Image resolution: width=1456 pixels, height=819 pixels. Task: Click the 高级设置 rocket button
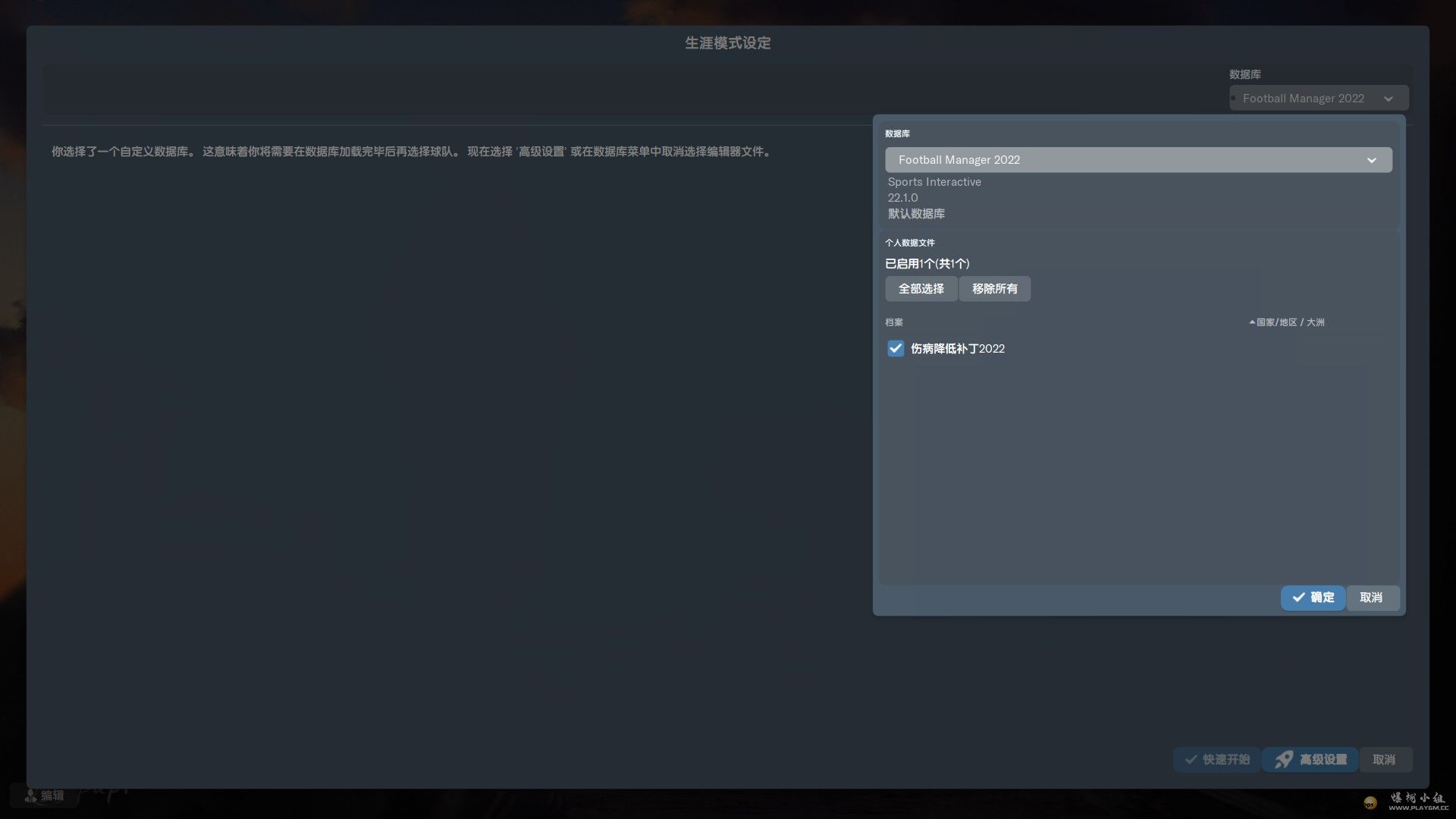pyautogui.click(x=1310, y=760)
